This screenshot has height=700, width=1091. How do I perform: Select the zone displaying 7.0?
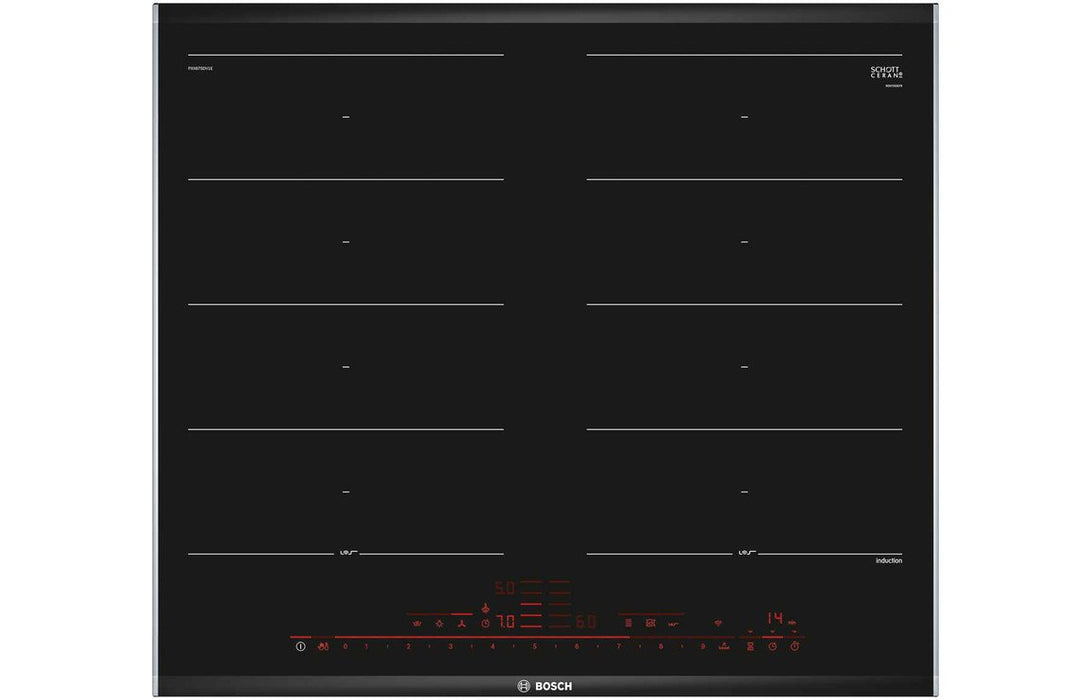[x=506, y=622]
